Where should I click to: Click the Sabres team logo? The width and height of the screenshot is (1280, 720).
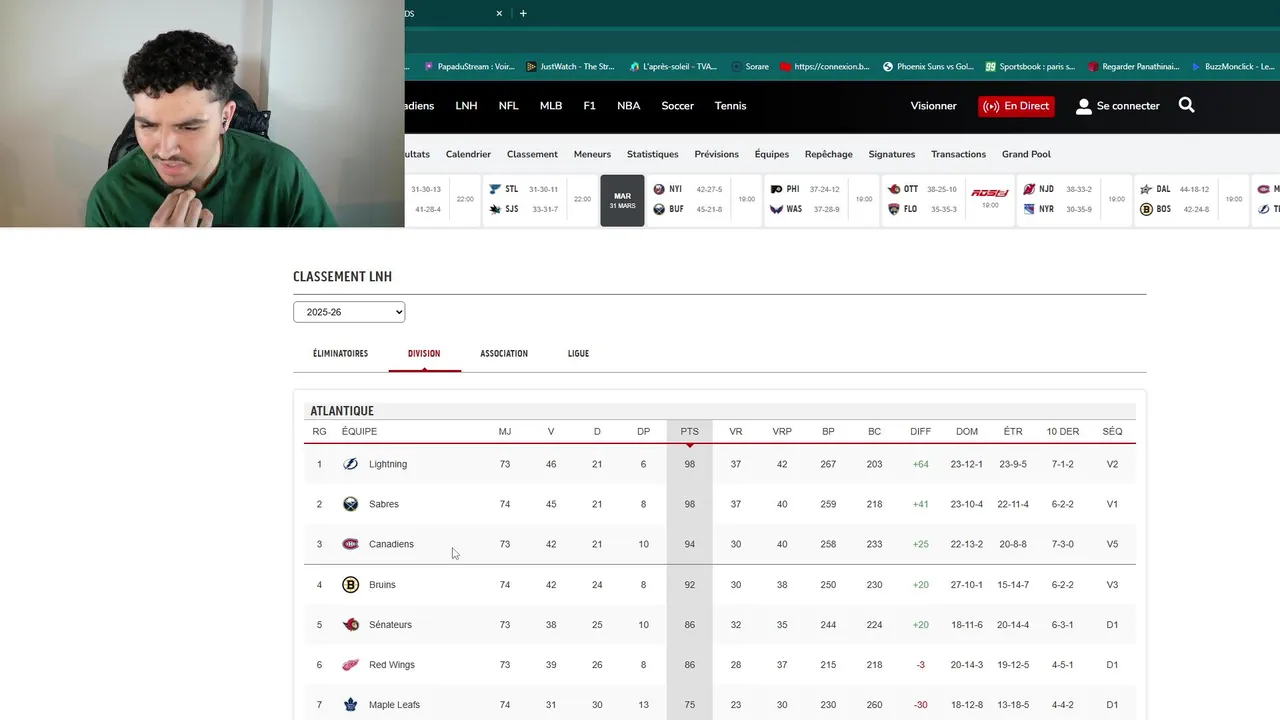[x=350, y=504]
